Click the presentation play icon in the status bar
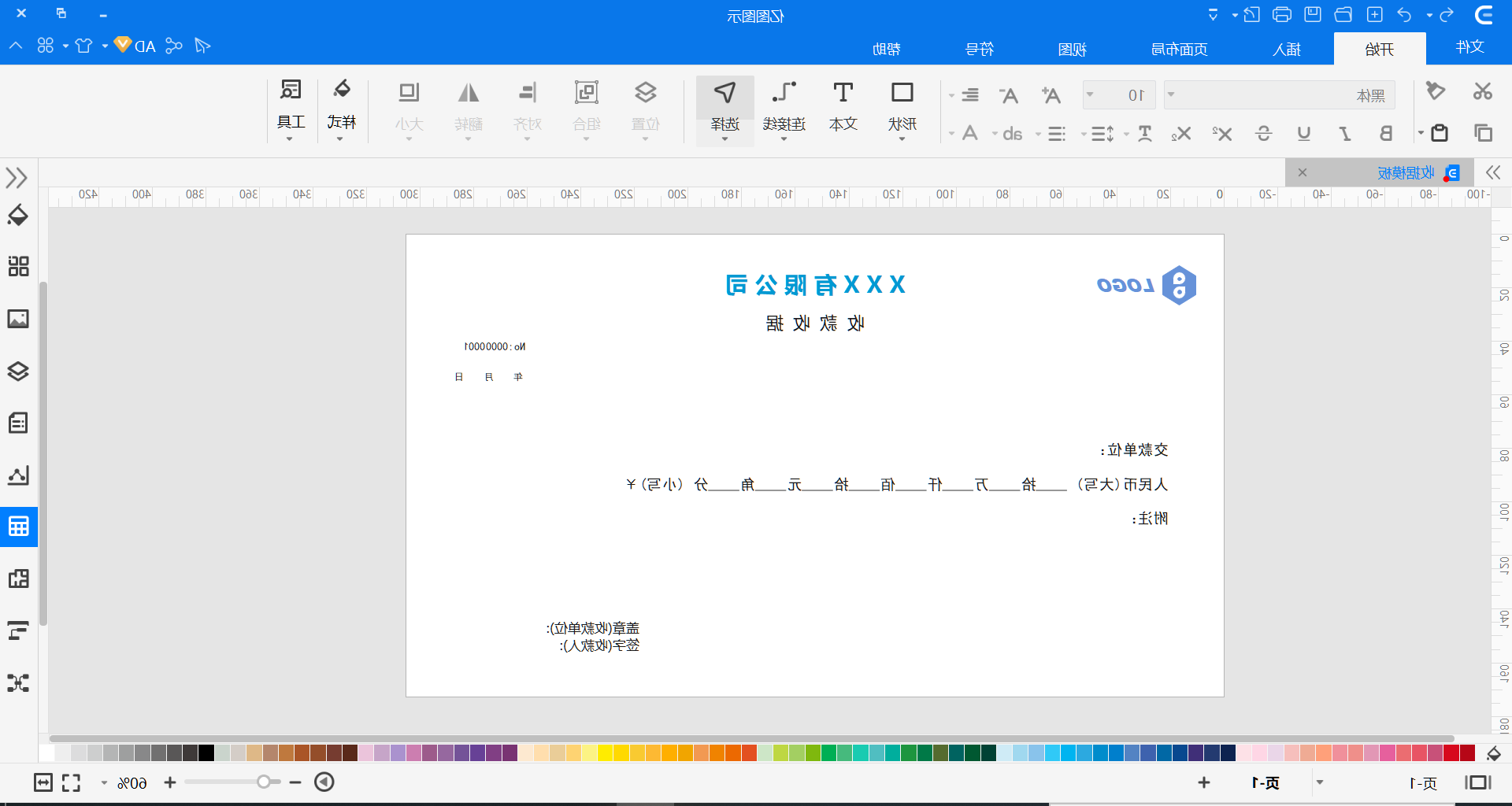Screen dimensions: 1512x806 coord(324,782)
